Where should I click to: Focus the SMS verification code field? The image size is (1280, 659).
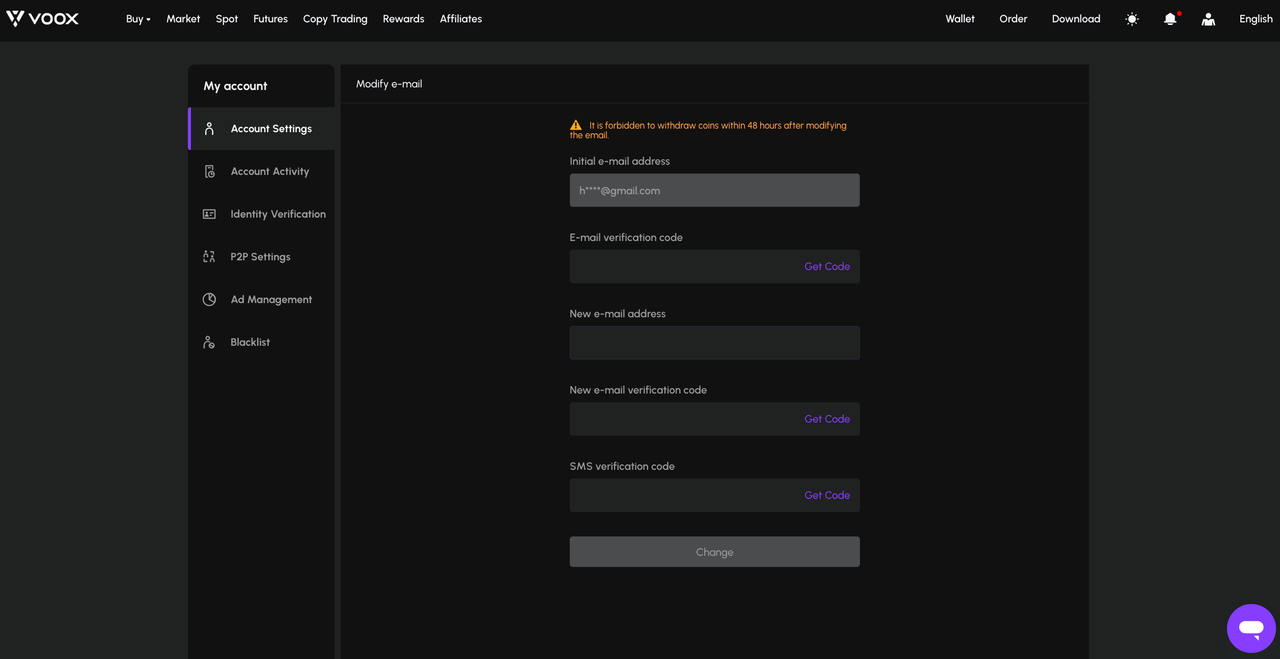point(714,495)
